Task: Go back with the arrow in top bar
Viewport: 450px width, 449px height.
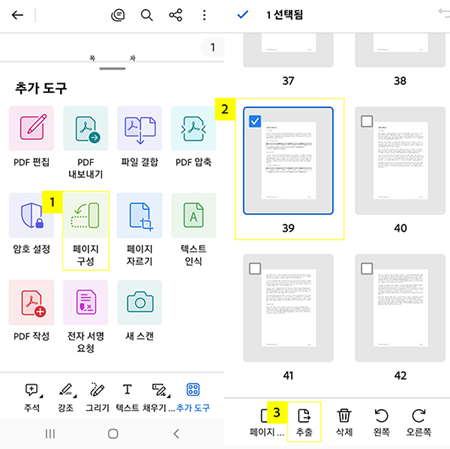Action: coord(17,15)
